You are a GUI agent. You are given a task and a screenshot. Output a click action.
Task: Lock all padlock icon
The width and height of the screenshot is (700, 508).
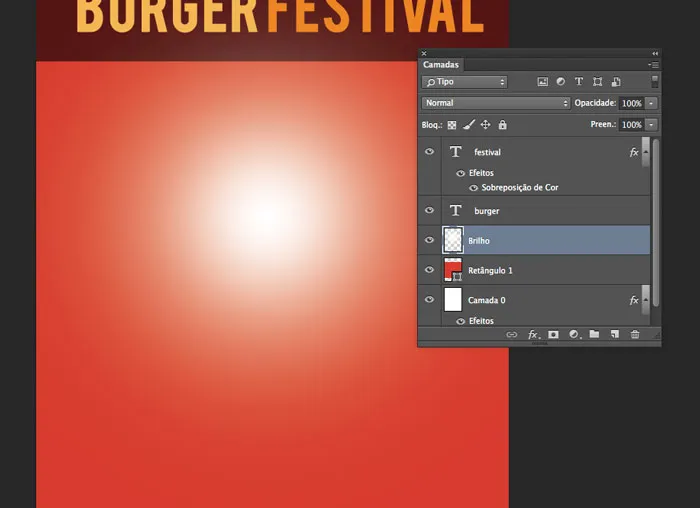(x=503, y=125)
